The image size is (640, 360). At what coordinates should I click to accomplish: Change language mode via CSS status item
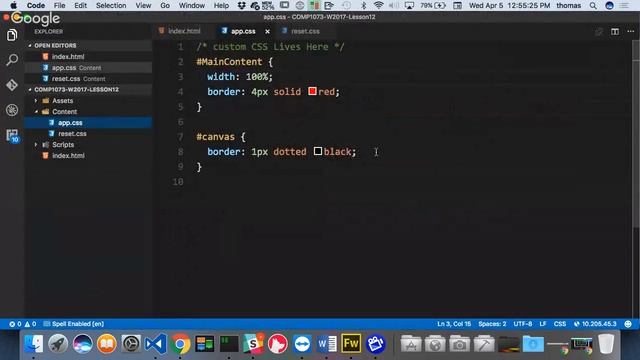(x=560, y=324)
